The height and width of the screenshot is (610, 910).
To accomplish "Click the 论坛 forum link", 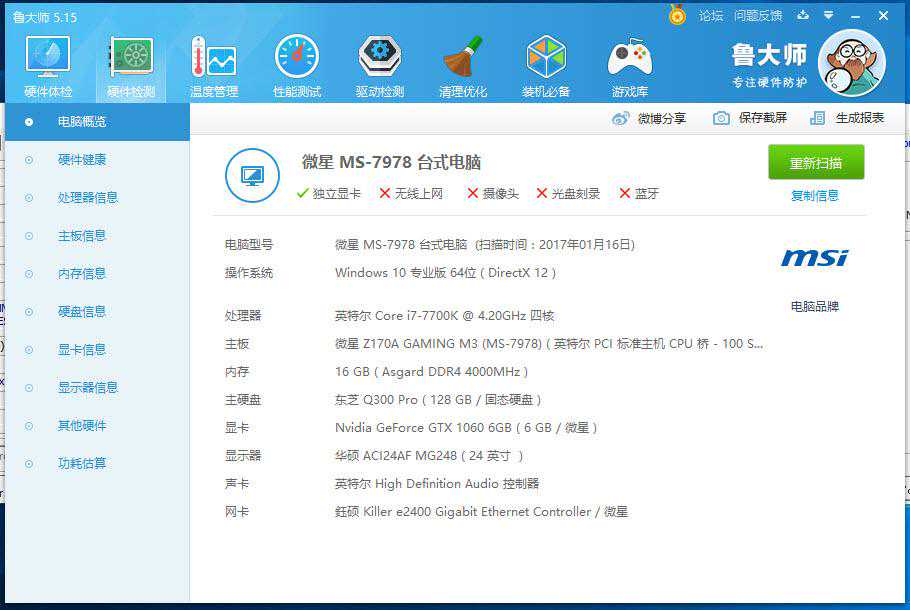I will [710, 16].
